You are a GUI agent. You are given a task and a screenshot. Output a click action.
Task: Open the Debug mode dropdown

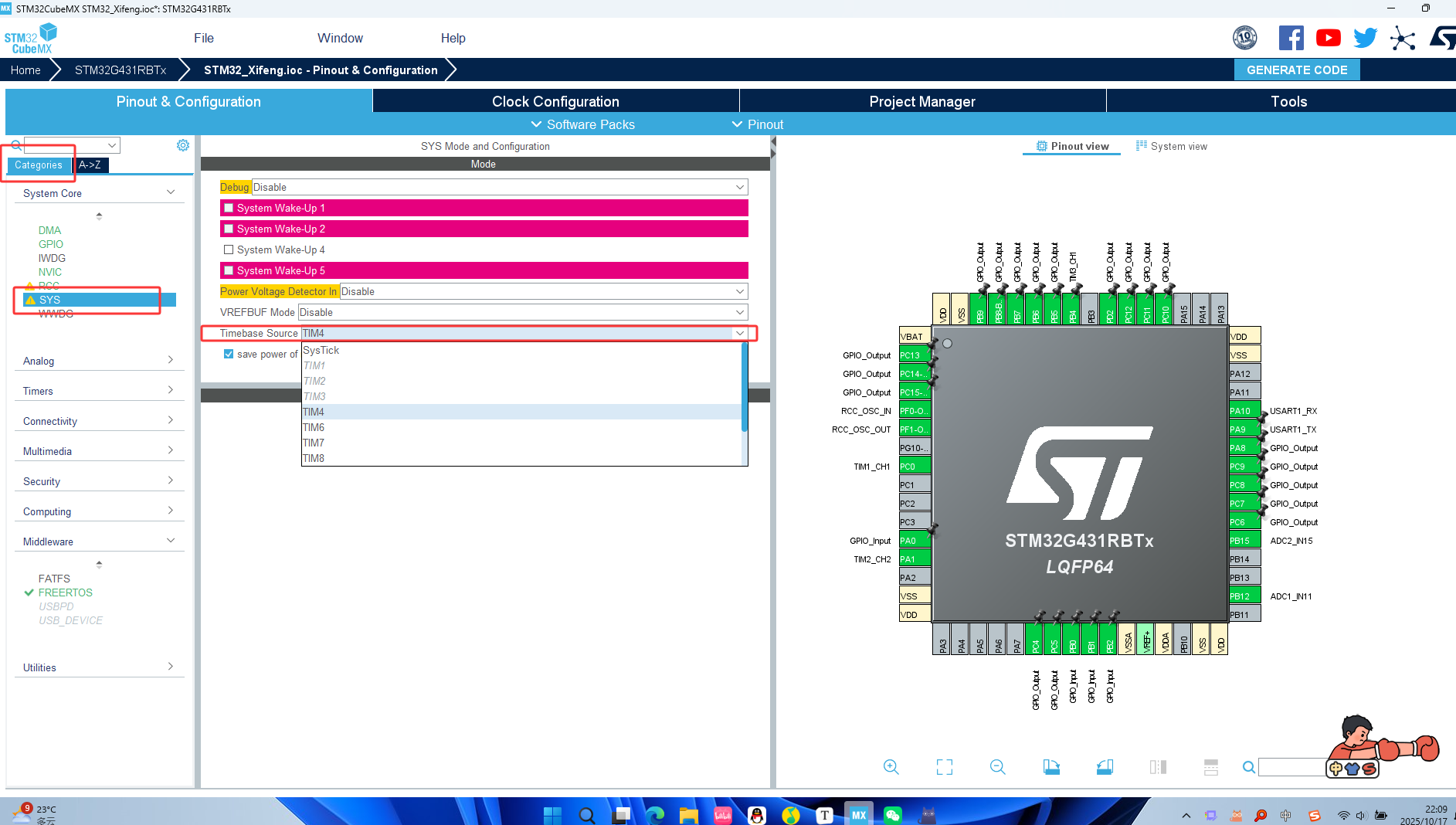tap(500, 187)
